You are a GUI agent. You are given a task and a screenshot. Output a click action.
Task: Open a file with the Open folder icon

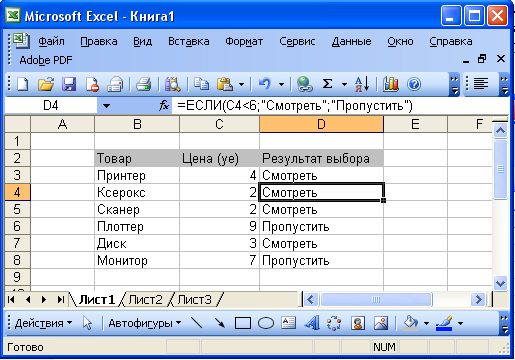(x=46, y=84)
